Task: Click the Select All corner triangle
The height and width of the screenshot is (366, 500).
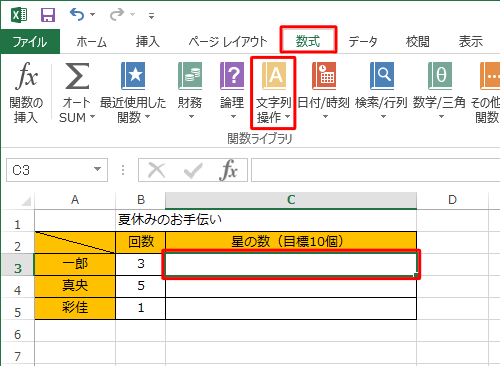Action: 26,201
